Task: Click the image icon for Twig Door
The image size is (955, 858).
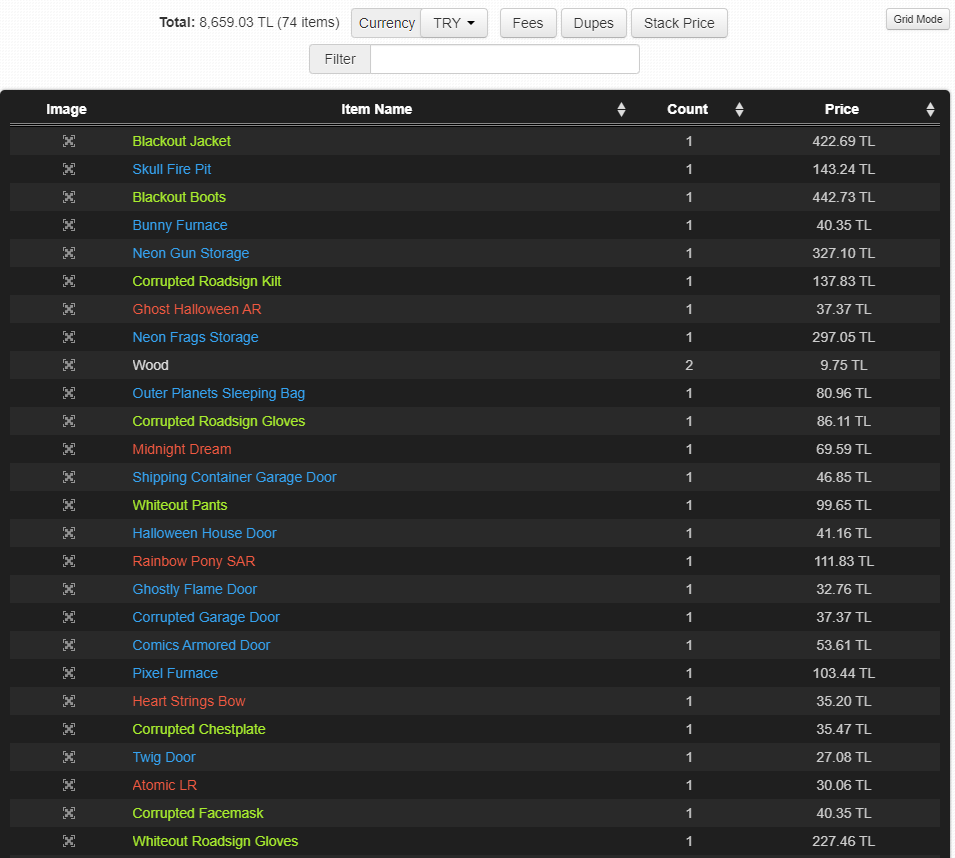Action: click(69, 758)
